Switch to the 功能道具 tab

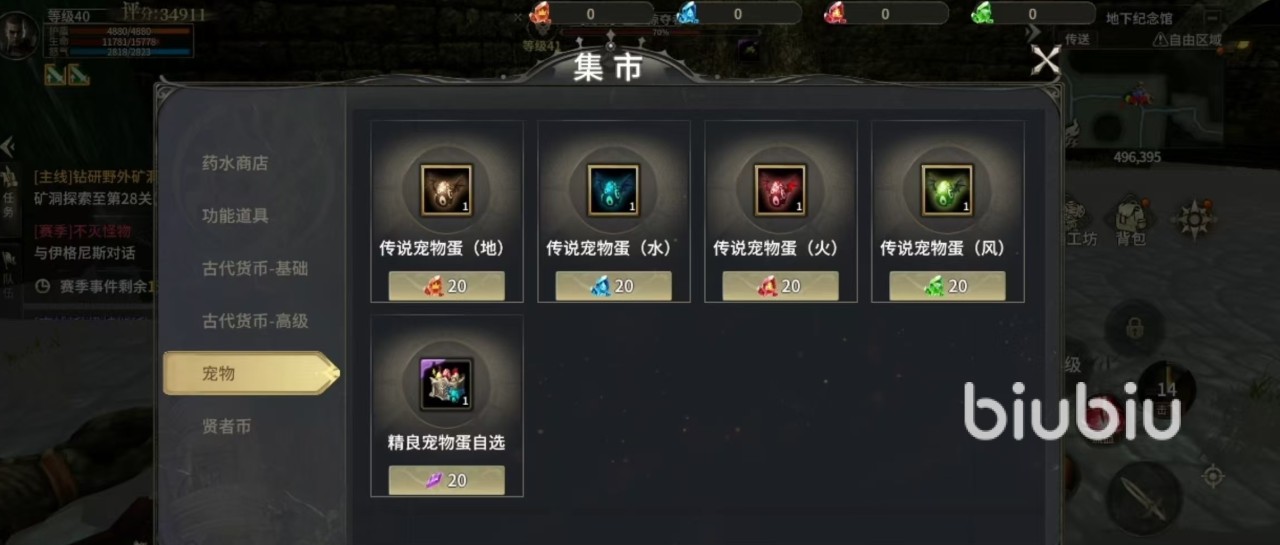(235, 216)
